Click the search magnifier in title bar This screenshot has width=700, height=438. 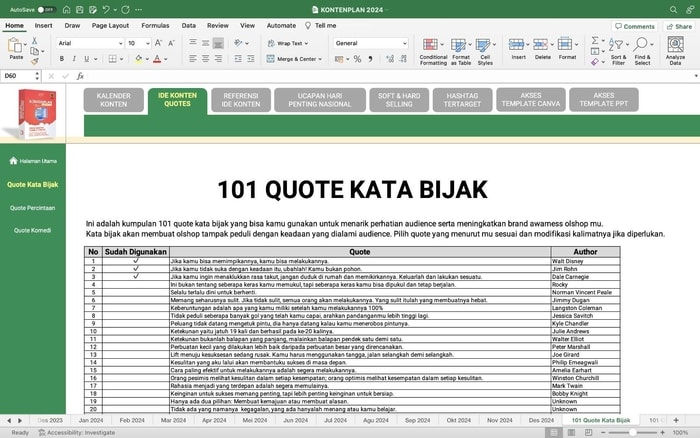(x=673, y=9)
